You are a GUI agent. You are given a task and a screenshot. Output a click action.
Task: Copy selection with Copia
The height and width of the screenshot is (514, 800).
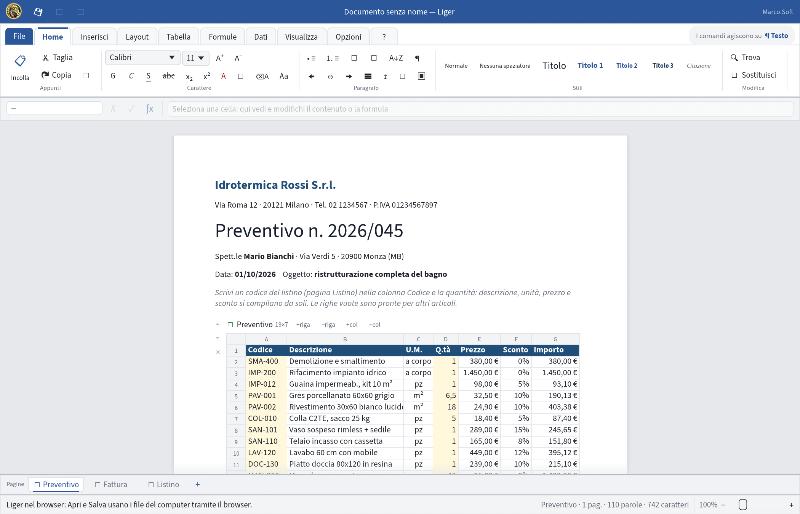(x=57, y=75)
